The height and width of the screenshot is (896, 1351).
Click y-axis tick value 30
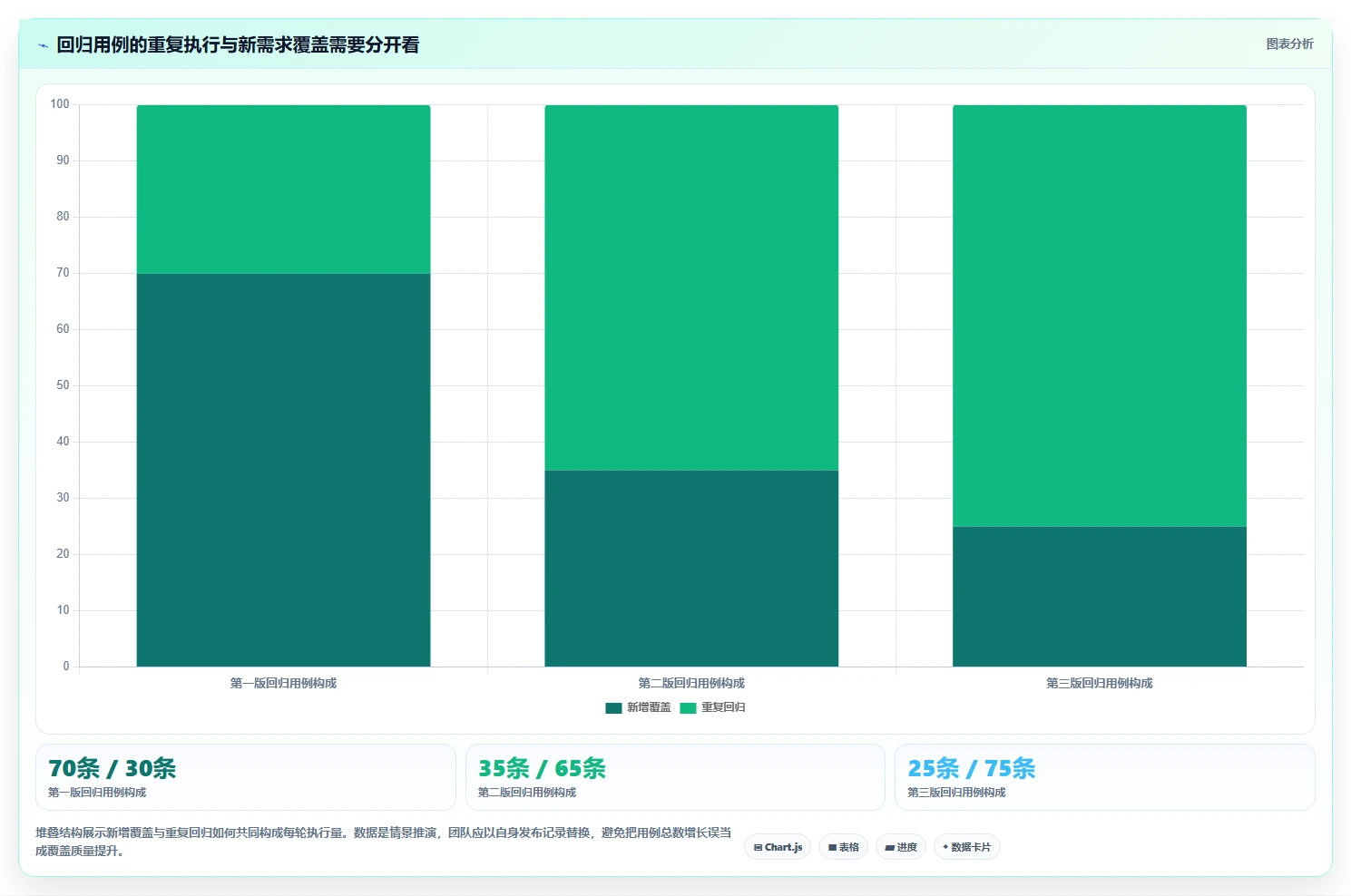(x=63, y=498)
